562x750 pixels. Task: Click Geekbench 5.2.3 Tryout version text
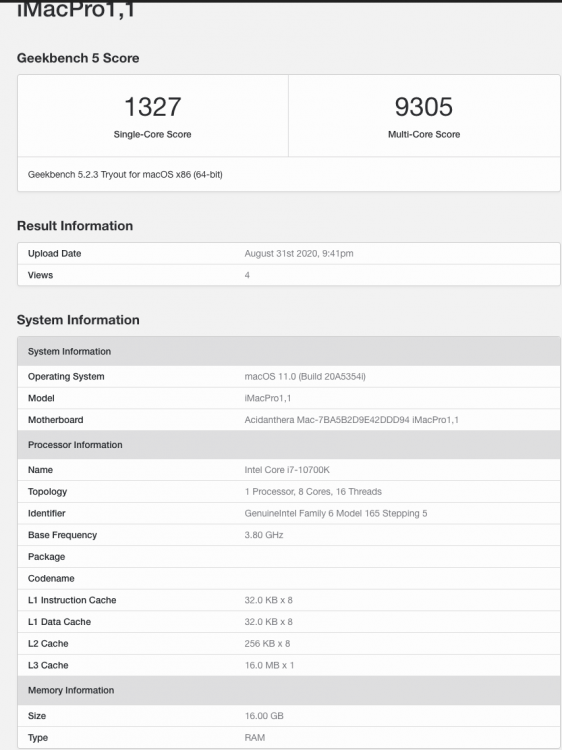tap(125, 175)
